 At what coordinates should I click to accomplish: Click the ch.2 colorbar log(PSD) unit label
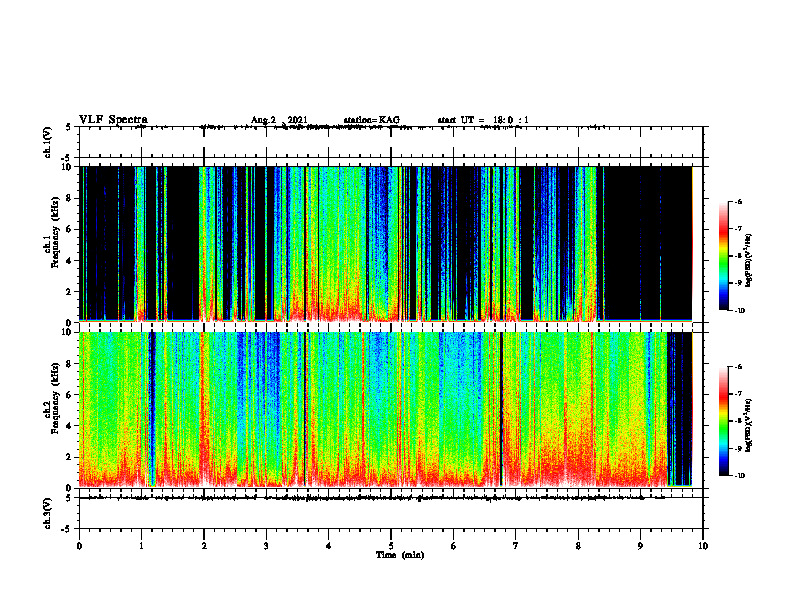coord(749,425)
